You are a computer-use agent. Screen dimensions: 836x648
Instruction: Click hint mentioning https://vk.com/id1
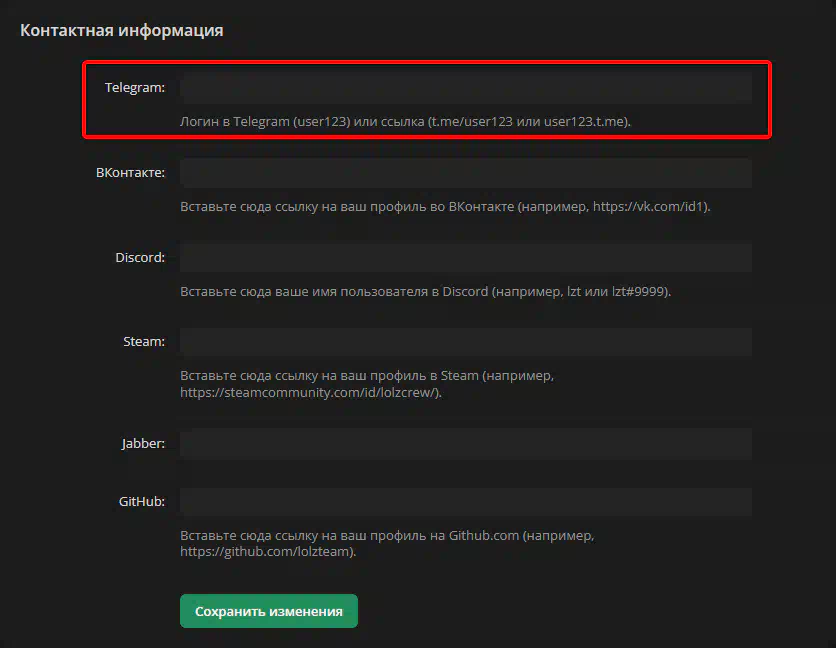(445, 206)
